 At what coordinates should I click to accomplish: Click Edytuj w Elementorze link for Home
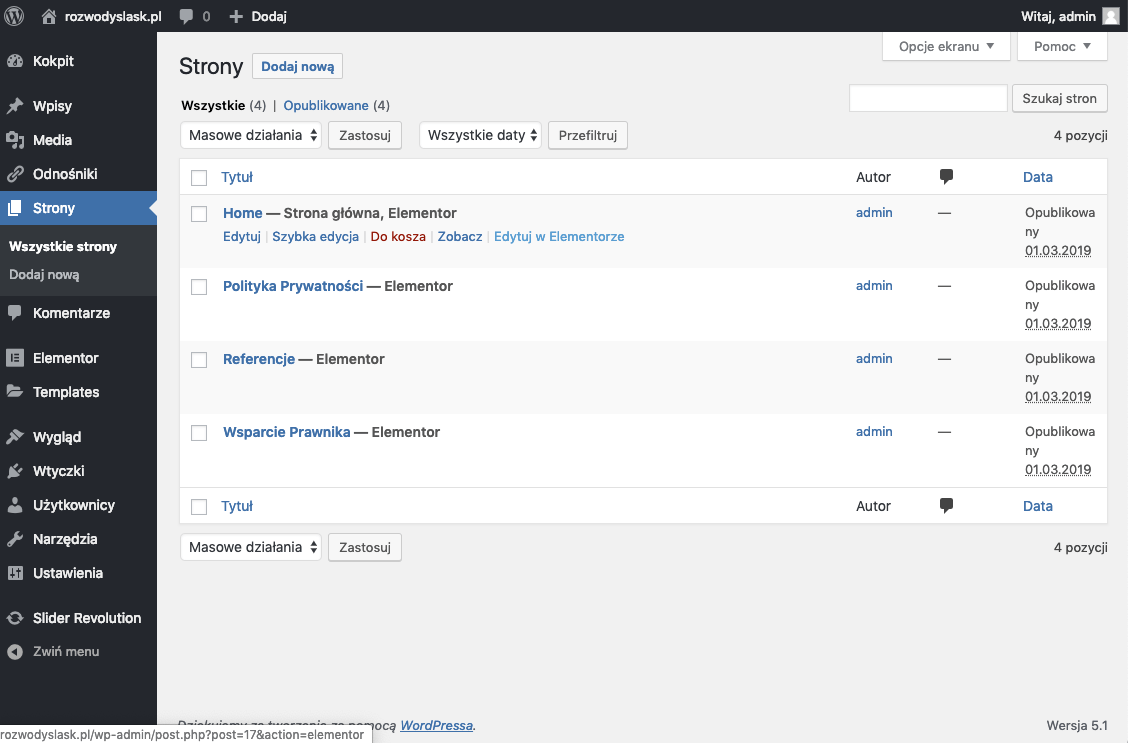[x=559, y=237]
